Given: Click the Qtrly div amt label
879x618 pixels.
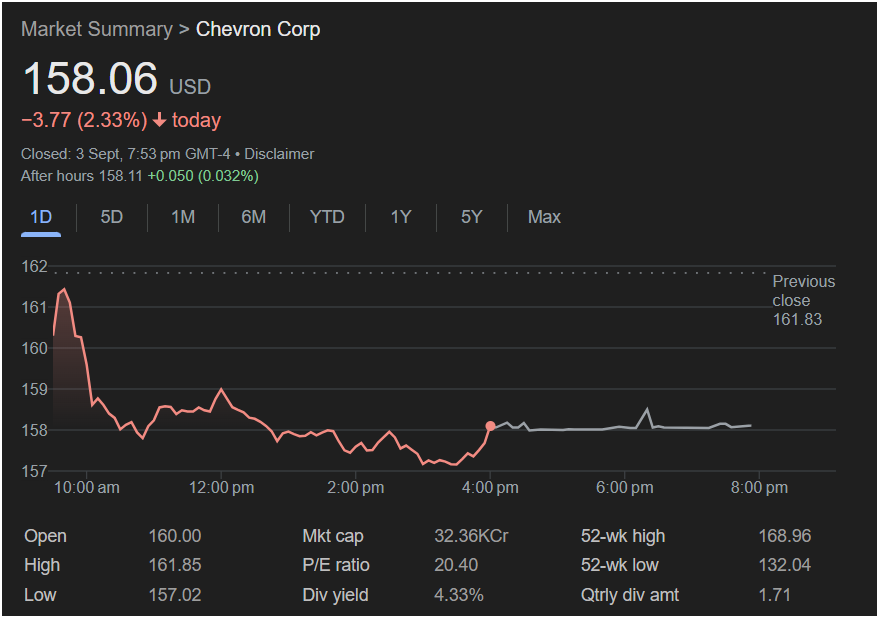Looking at the screenshot, I should pyautogui.click(x=630, y=595).
